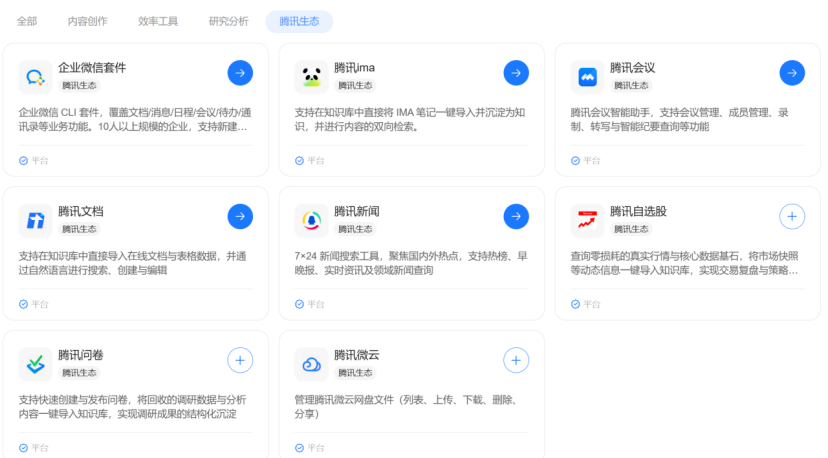Open 腾讯文档 with its arrow button

click(x=240, y=217)
